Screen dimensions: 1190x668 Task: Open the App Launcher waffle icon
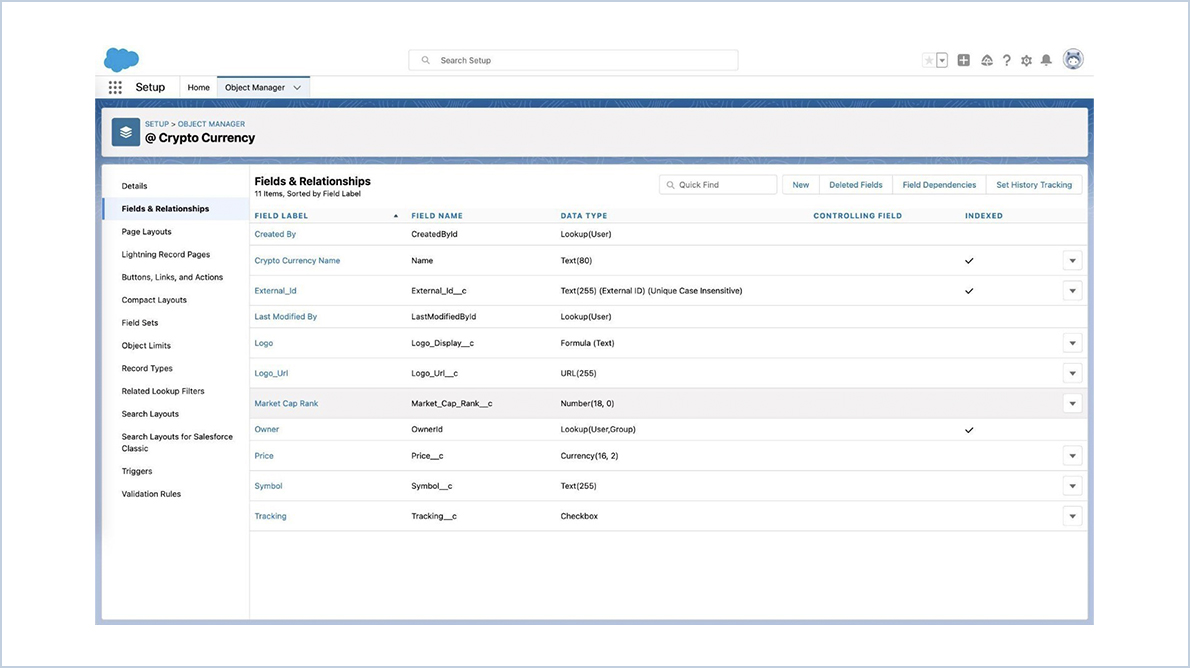click(x=116, y=87)
